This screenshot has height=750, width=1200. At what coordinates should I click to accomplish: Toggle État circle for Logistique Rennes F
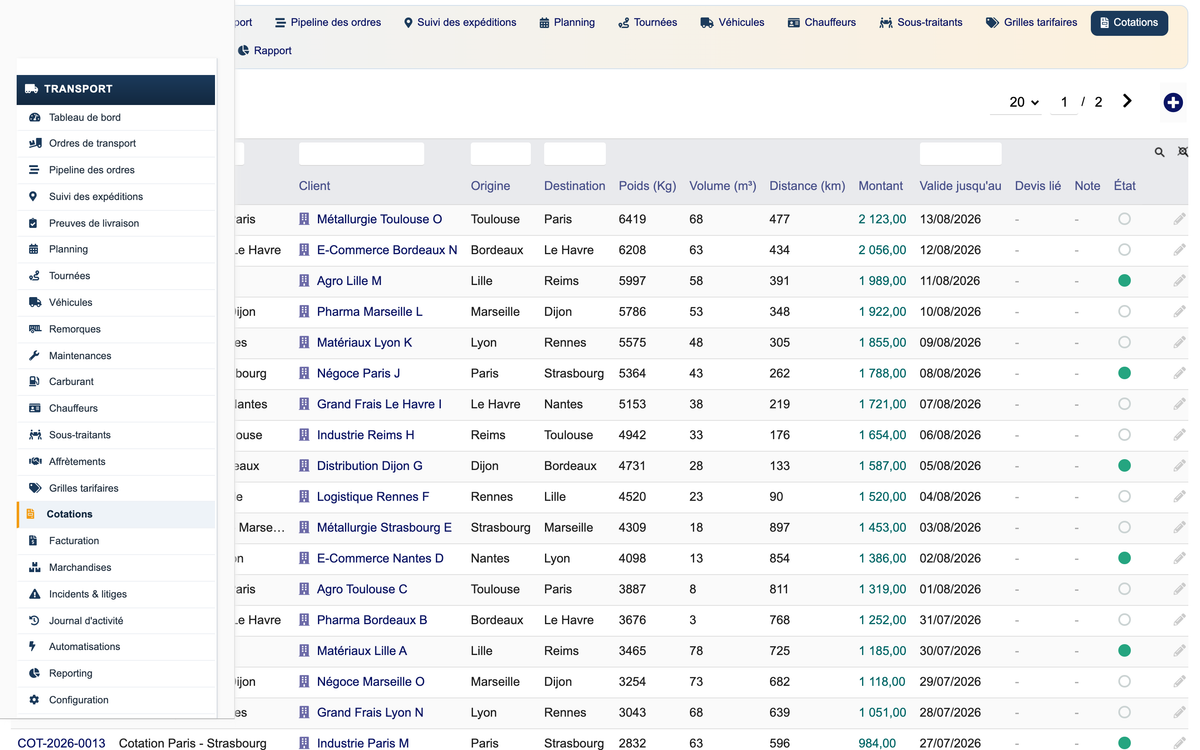[1124, 496]
